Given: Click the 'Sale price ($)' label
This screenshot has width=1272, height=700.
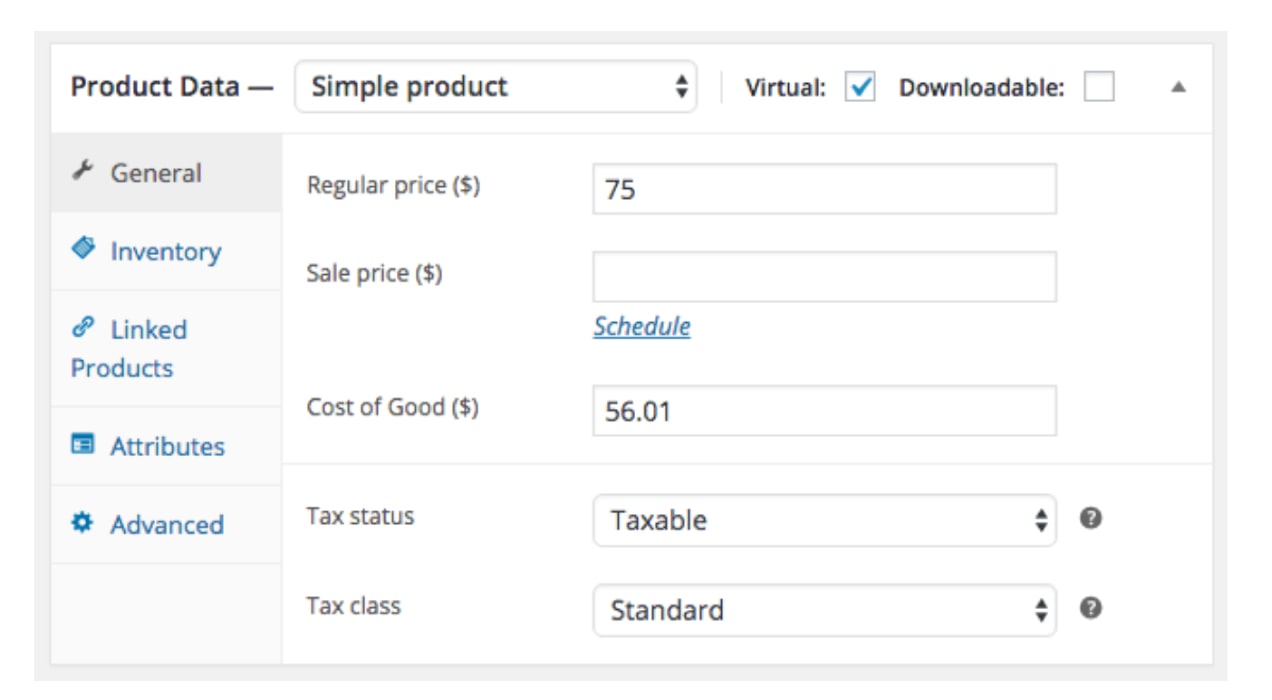Looking at the screenshot, I should 374,273.
